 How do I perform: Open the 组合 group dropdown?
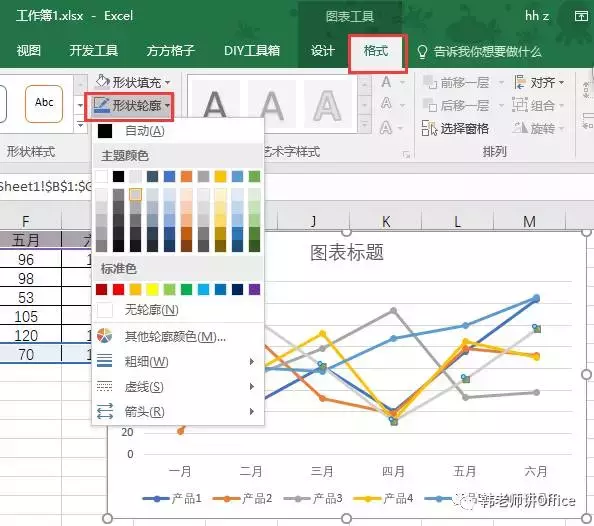click(538, 105)
